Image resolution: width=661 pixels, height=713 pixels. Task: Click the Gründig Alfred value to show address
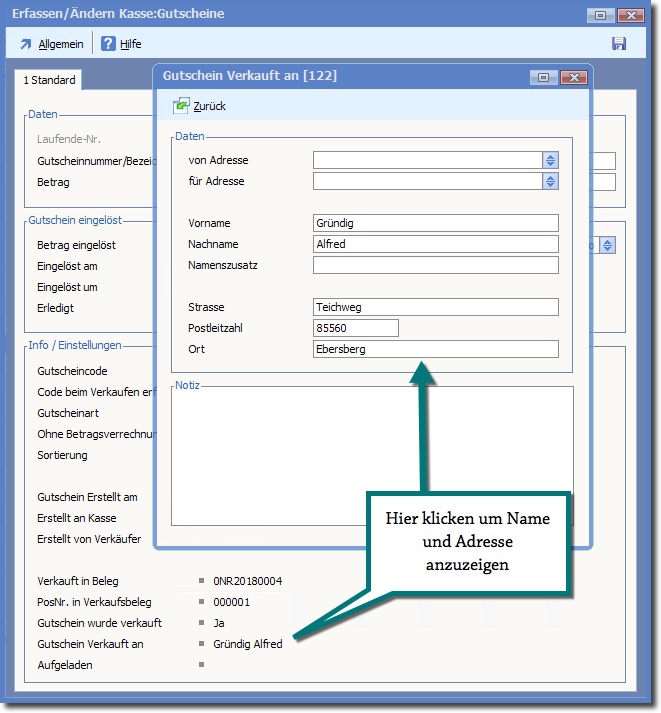[x=248, y=644]
